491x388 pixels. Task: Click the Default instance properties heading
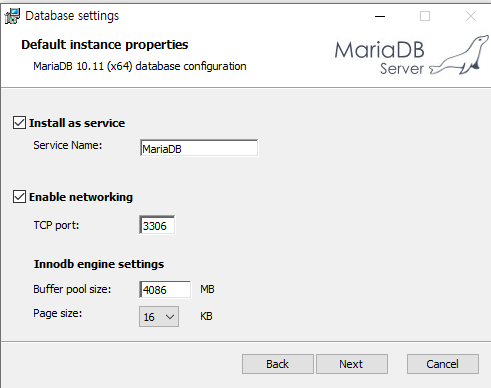105,45
